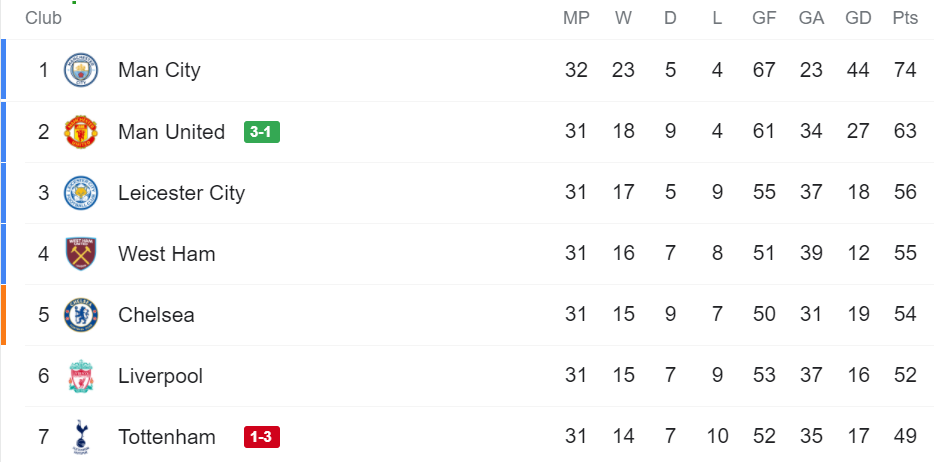This screenshot has width=934, height=462.
Task: Open the green 3-1 result badge
Action: coord(261,132)
